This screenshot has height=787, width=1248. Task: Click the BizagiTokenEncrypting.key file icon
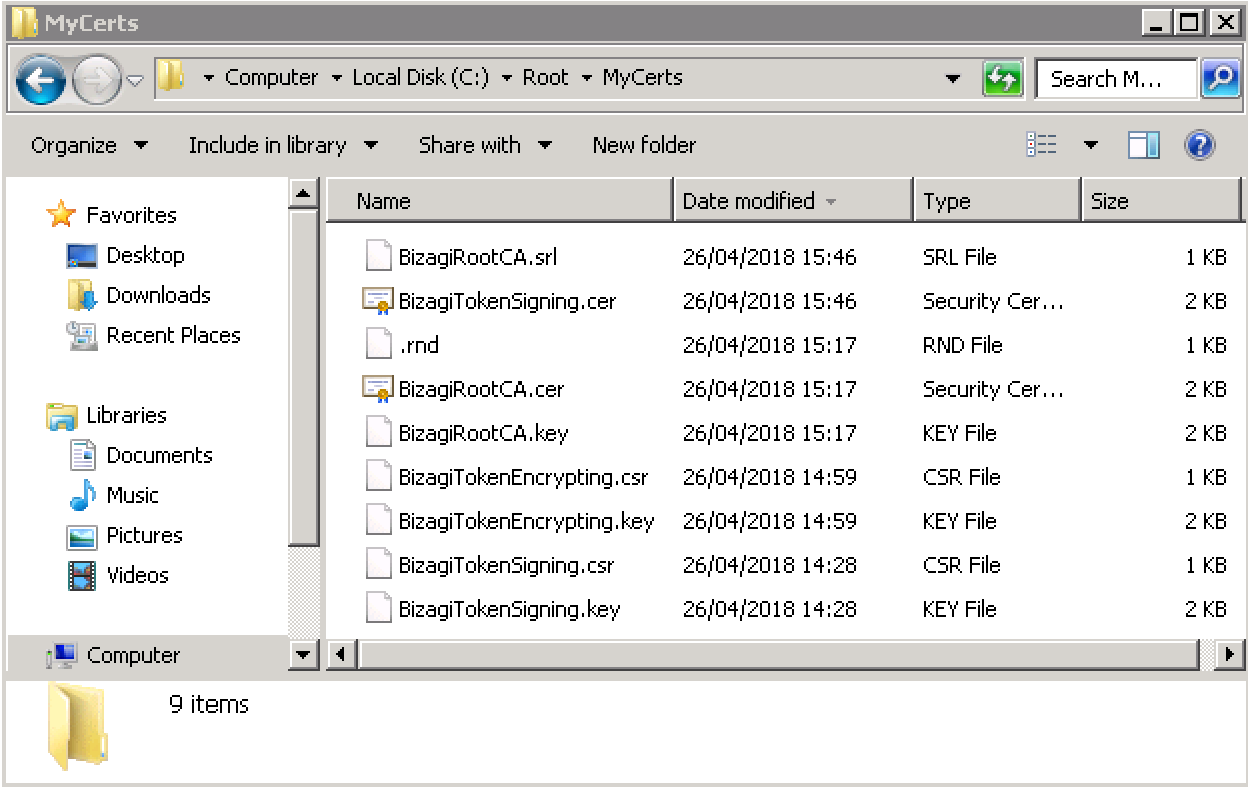[378, 521]
